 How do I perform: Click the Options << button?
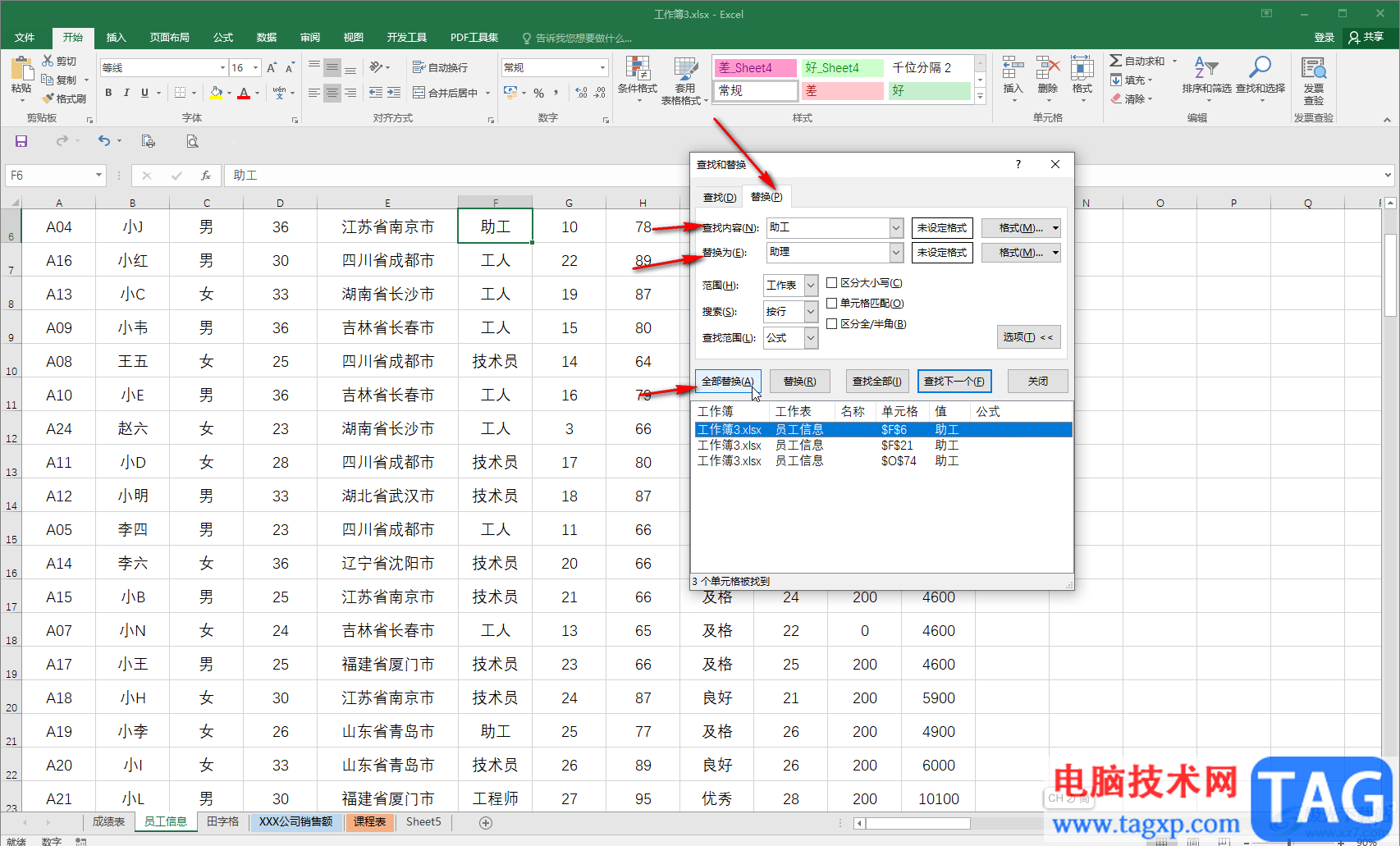[x=1028, y=337]
